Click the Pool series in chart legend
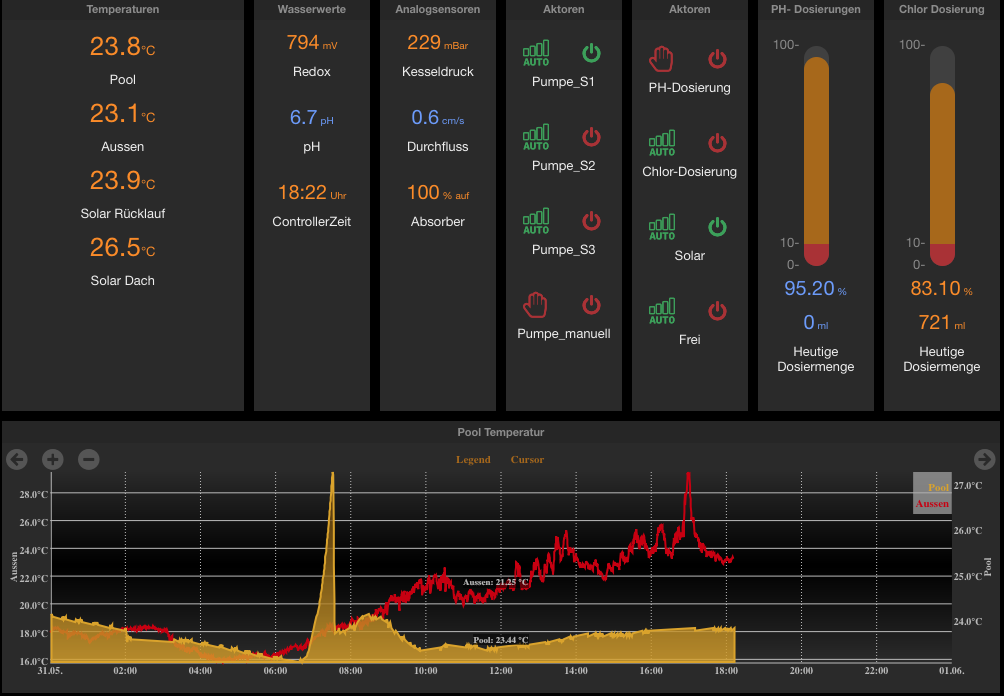The image size is (1004, 696). pyautogui.click(x=938, y=487)
